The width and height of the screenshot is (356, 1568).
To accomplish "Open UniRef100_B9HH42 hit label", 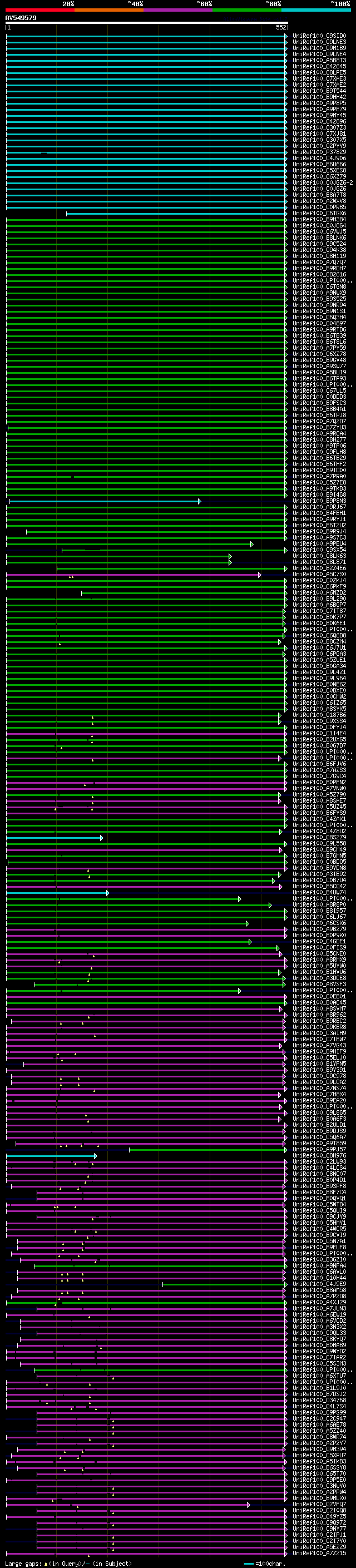I will pyautogui.click(x=319, y=97).
